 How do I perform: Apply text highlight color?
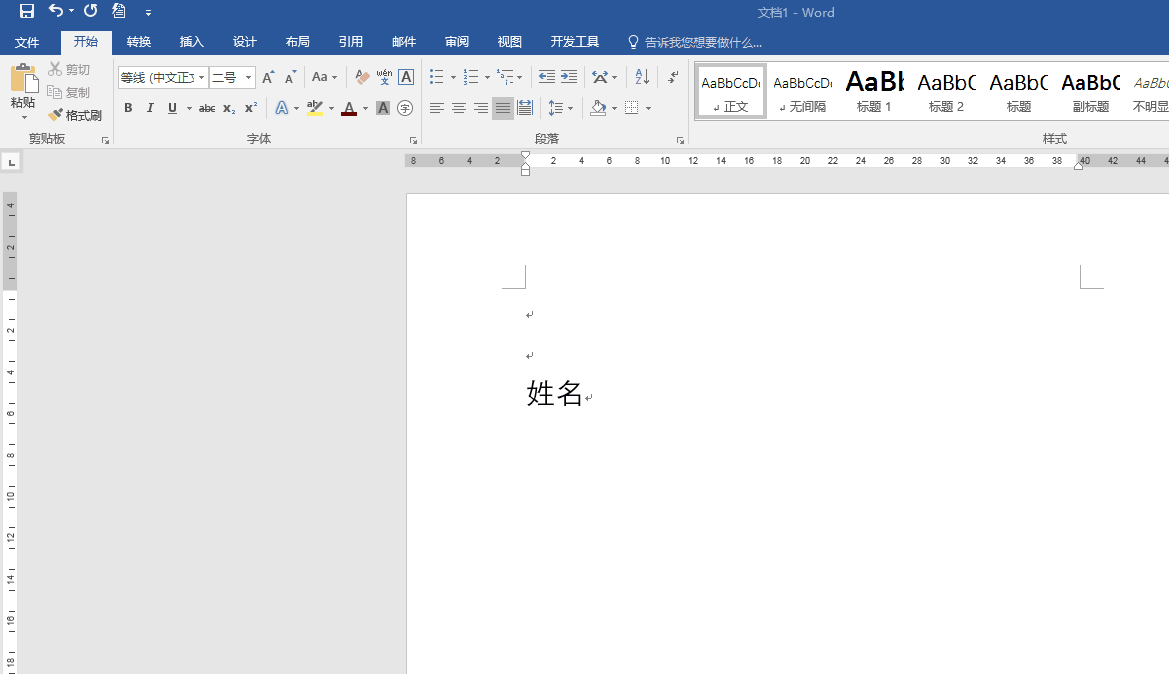[x=316, y=107]
